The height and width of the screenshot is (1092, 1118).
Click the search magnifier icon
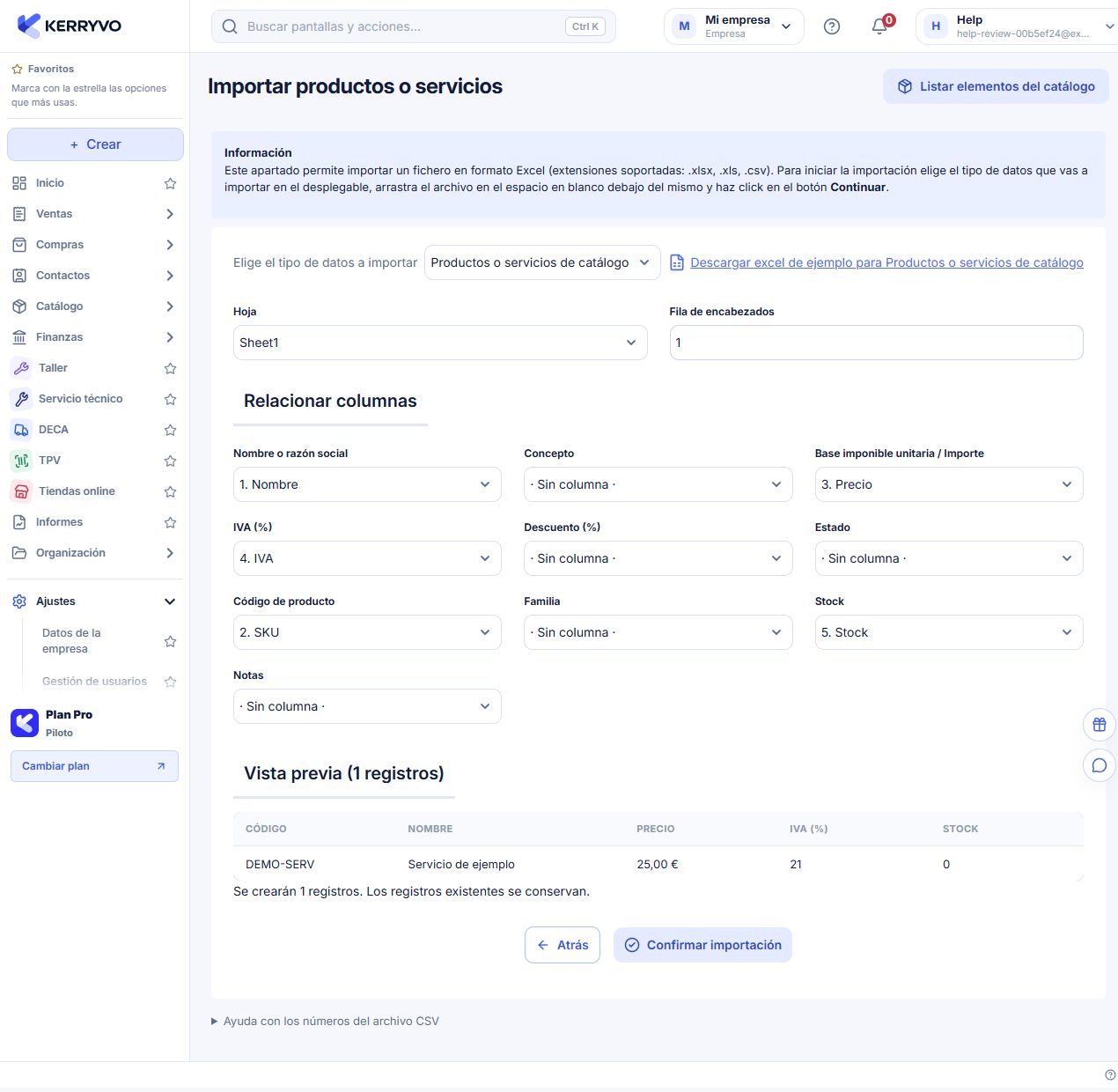click(230, 26)
